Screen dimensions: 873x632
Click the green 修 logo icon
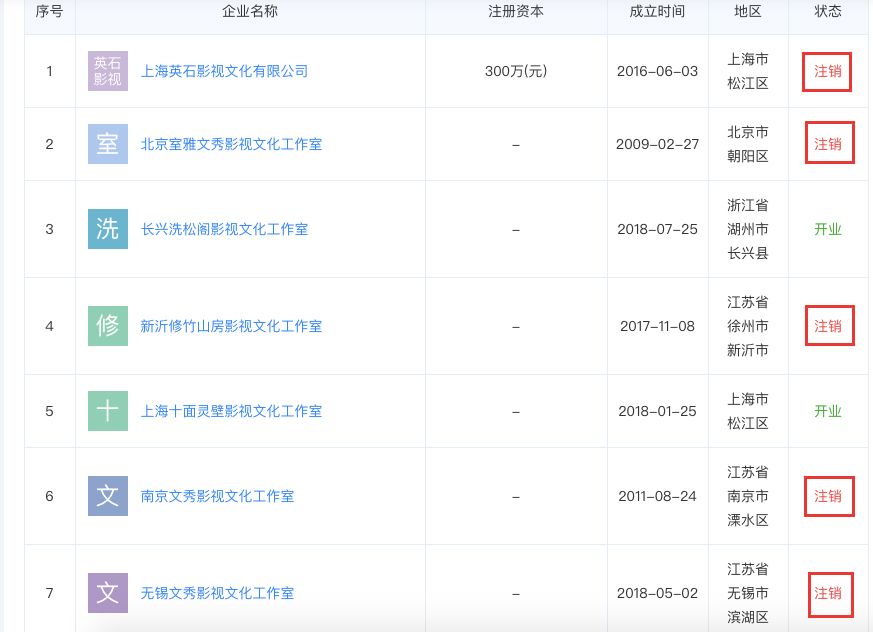(106, 325)
